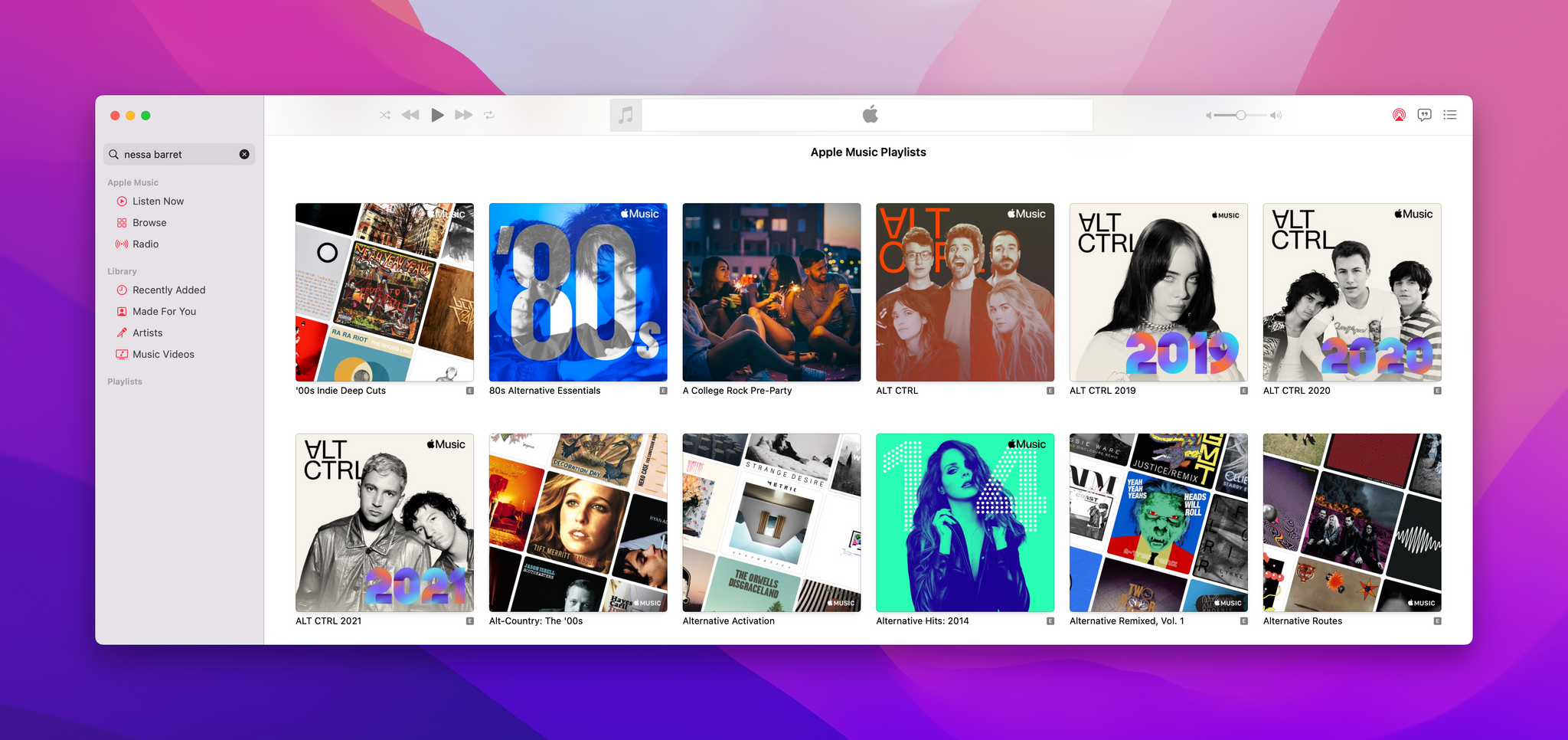Screen dimensions: 1568x740
Task: Open Alternative Activation playlist cover
Action: [772, 522]
